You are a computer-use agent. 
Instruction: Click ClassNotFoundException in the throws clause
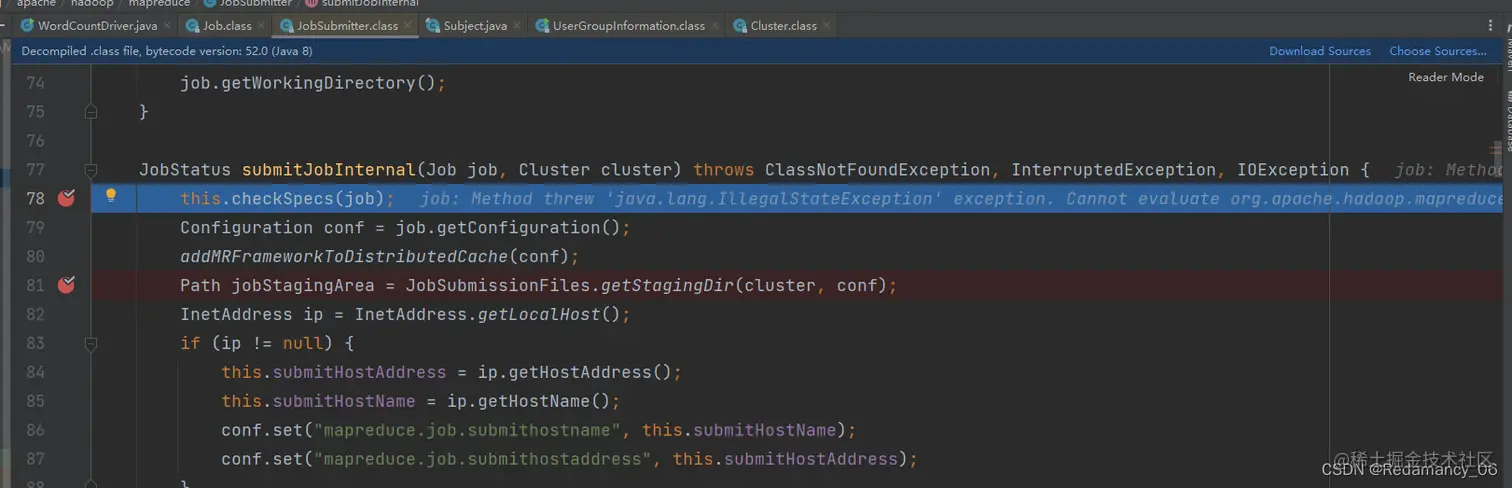click(x=877, y=170)
